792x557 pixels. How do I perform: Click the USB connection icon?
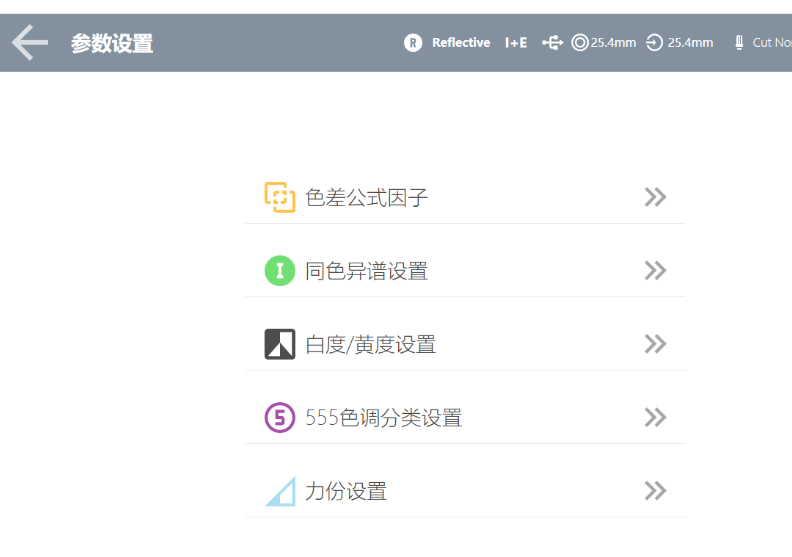pos(553,43)
